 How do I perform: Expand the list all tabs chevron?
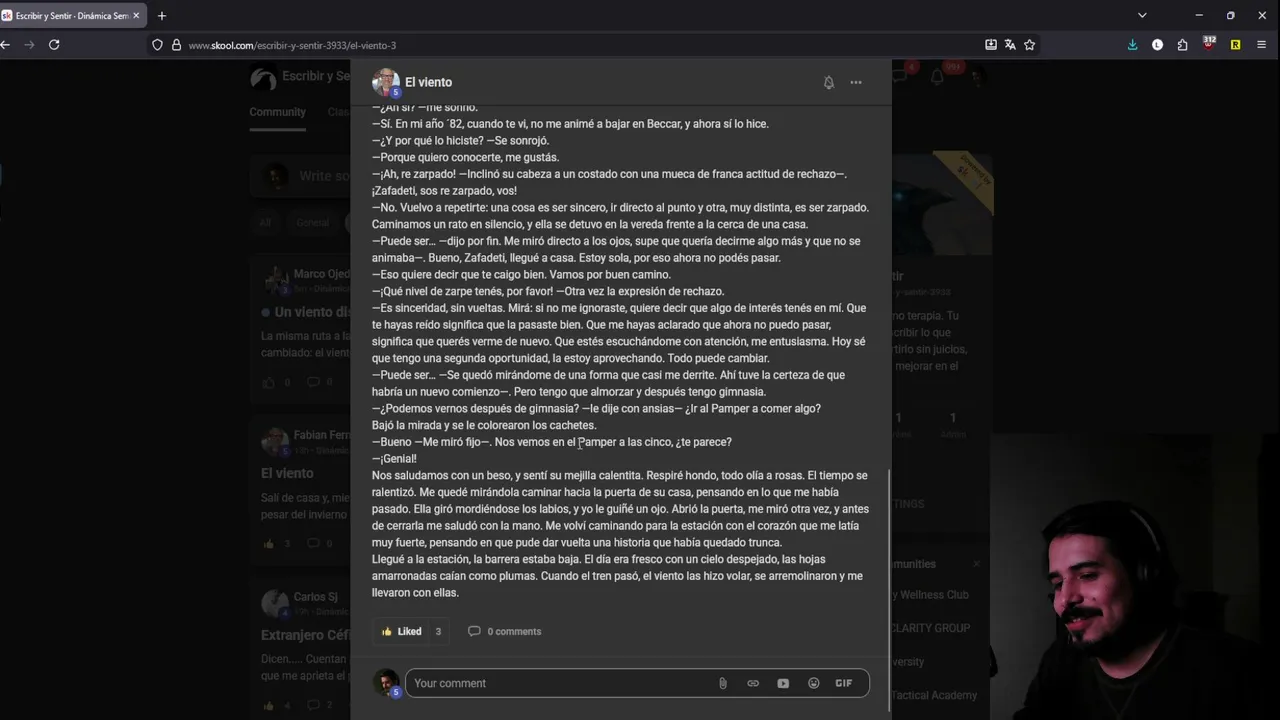(x=1142, y=15)
